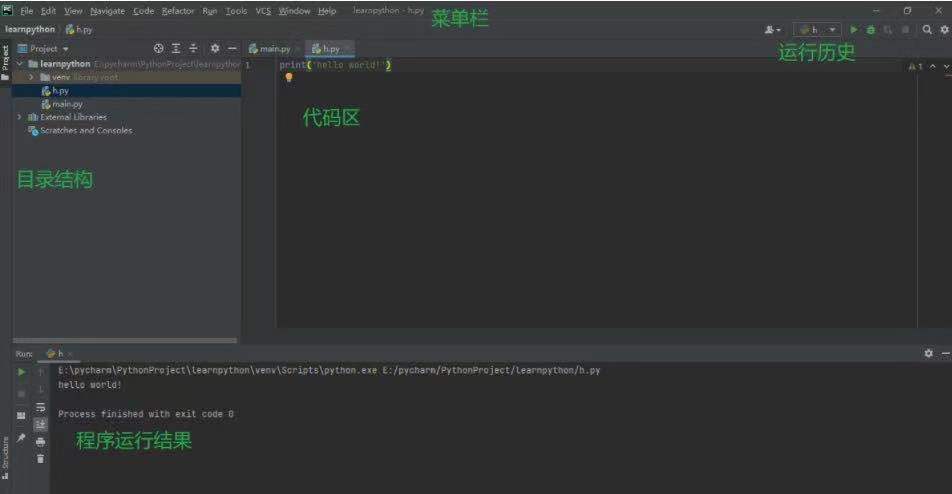Go to previous highlighted problem arrow
The height and width of the screenshot is (494, 952).
[x=933, y=66]
